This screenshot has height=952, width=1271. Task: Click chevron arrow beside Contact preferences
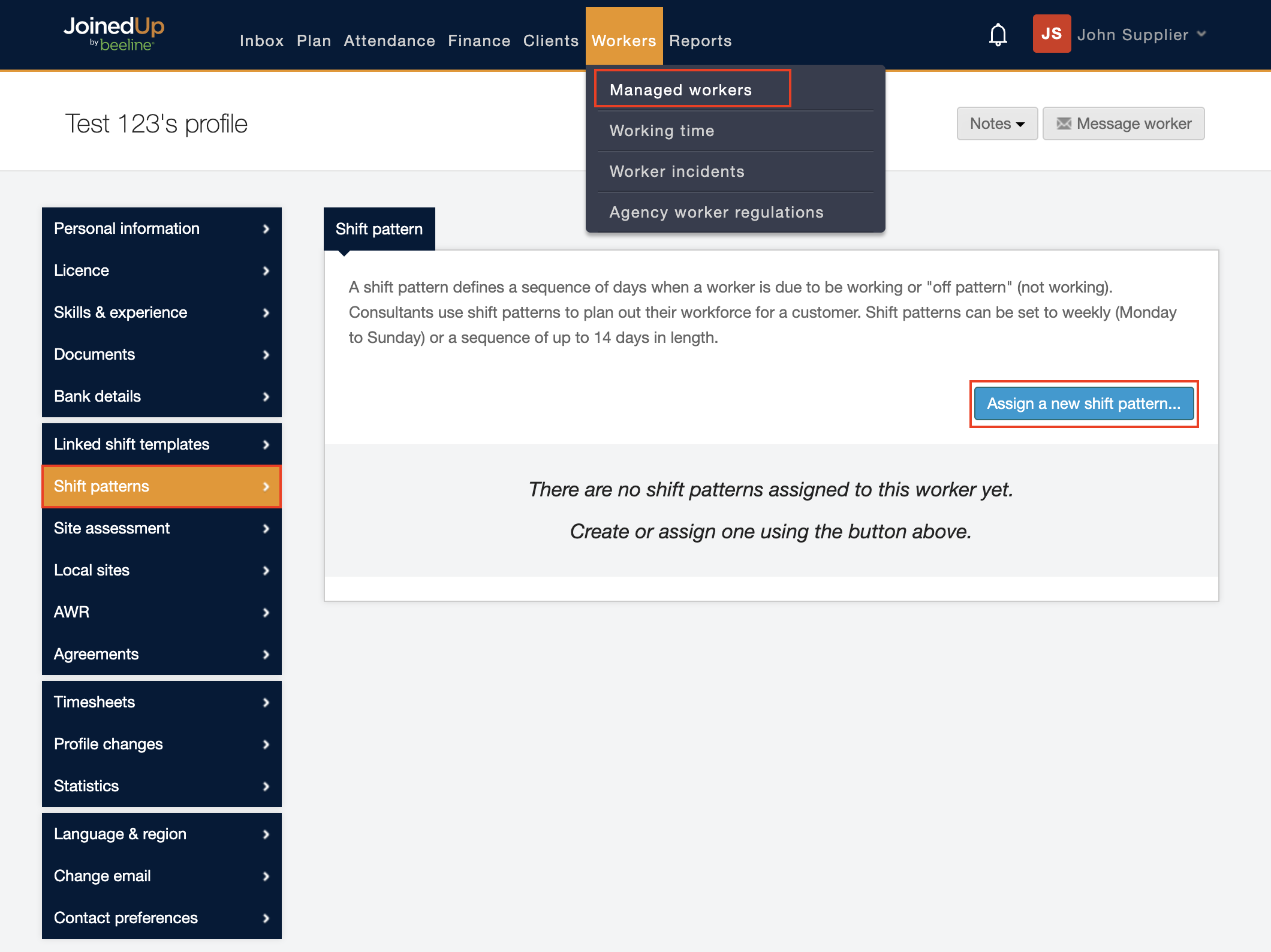(266, 918)
